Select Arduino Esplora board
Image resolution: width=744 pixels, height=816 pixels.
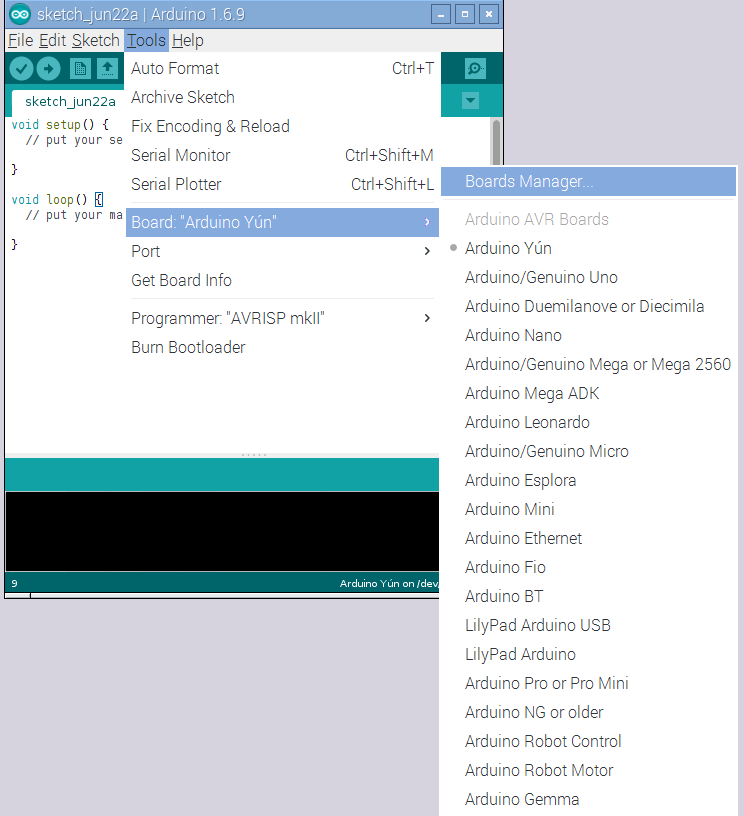click(x=588, y=480)
